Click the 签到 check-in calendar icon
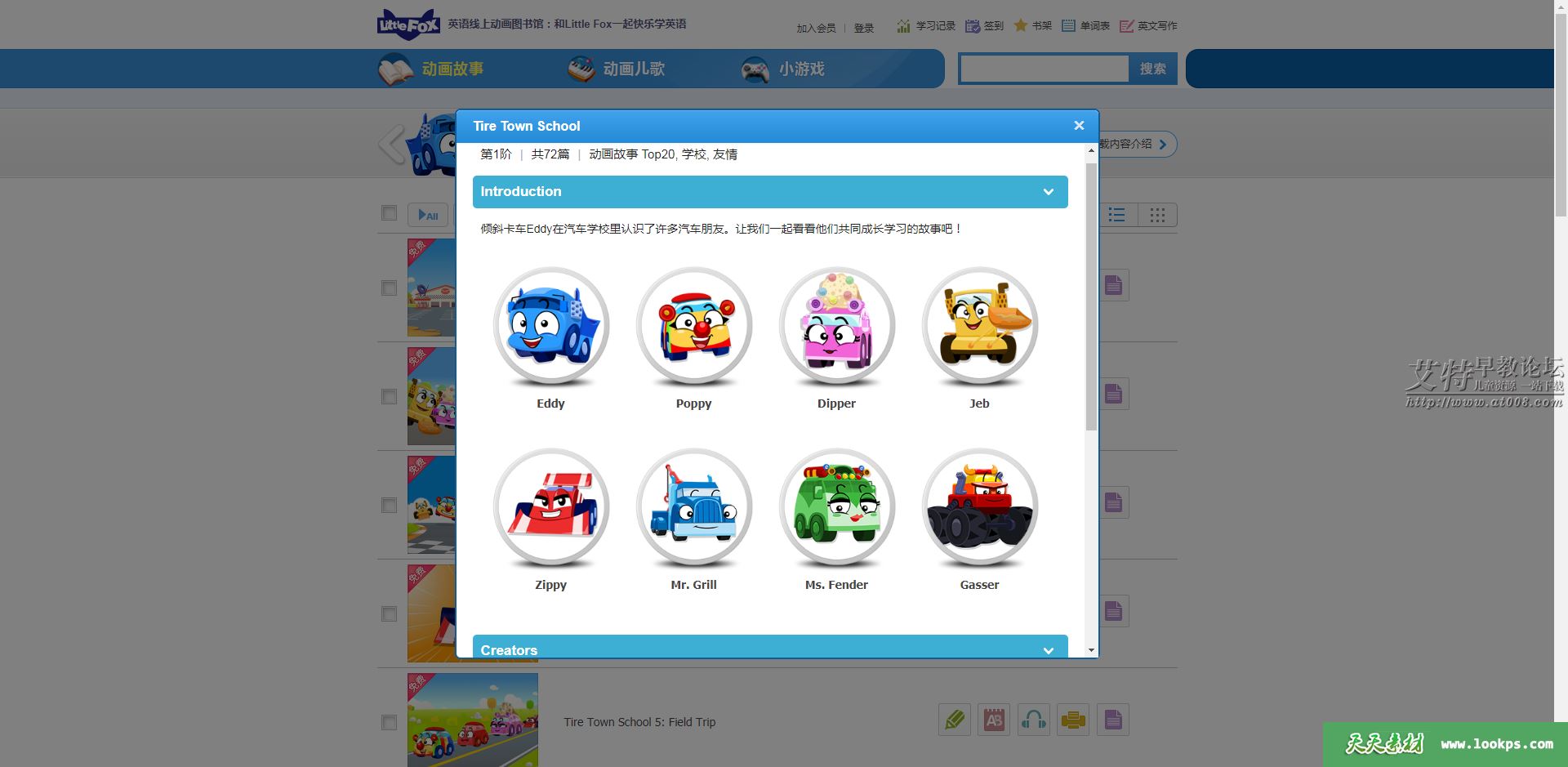This screenshot has height=767, width=1568. click(972, 25)
